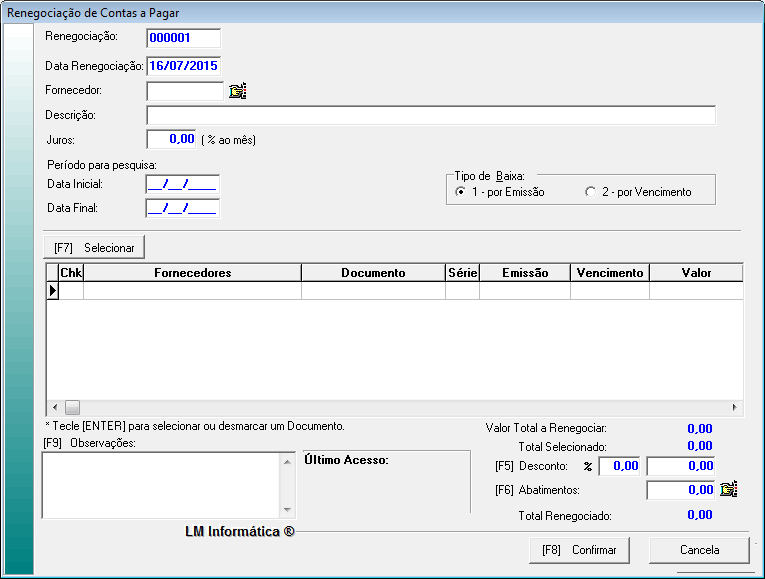Select the '1 - por Emissão' radio option

[460, 192]
